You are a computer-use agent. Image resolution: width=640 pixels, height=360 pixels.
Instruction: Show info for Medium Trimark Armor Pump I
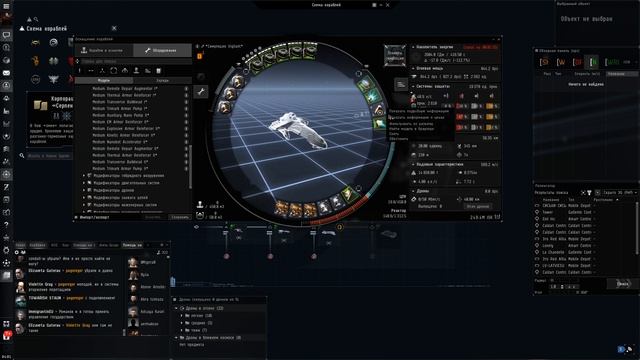point(186,109)
